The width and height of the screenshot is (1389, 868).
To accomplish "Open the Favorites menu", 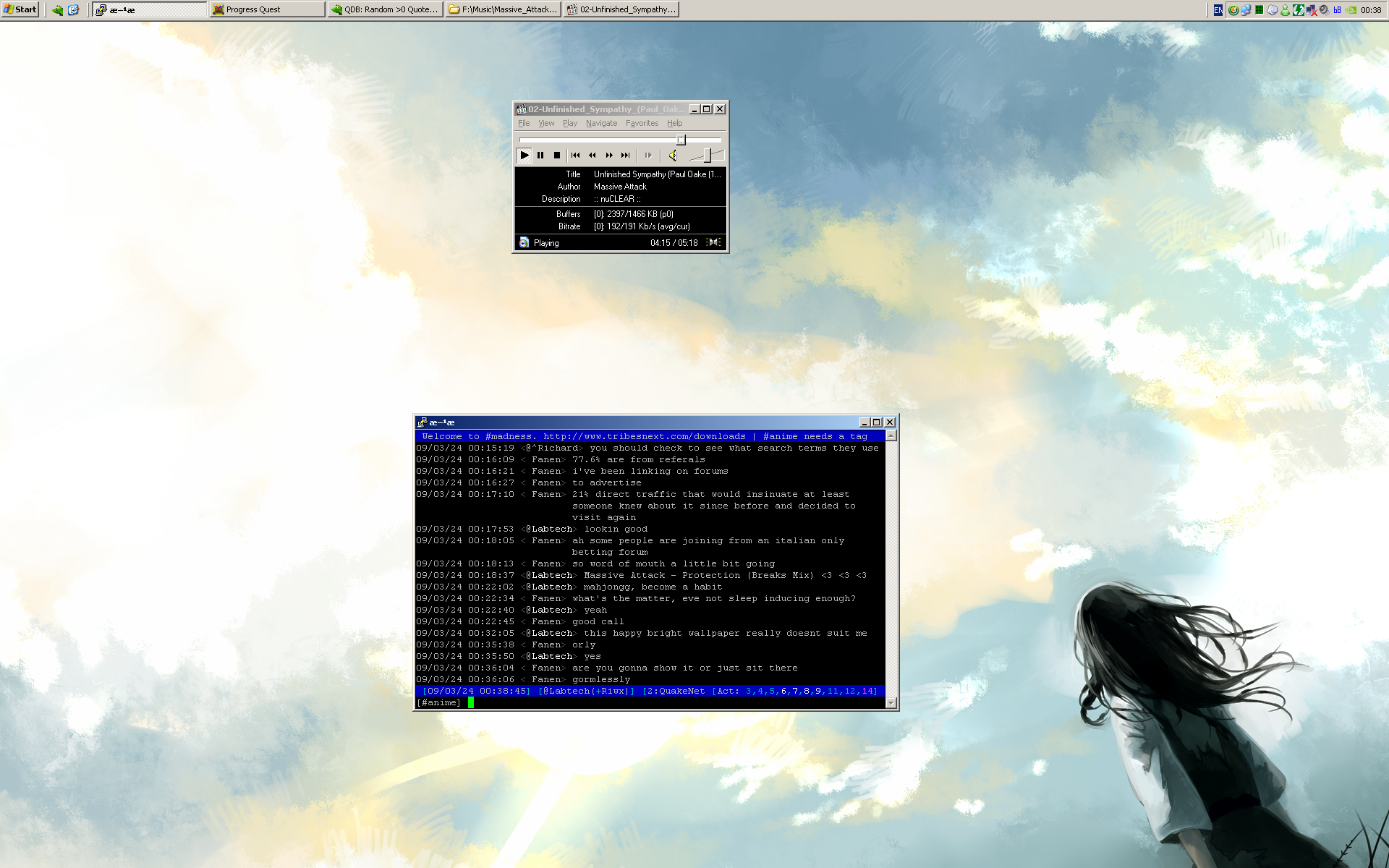I will coord(642,124).
